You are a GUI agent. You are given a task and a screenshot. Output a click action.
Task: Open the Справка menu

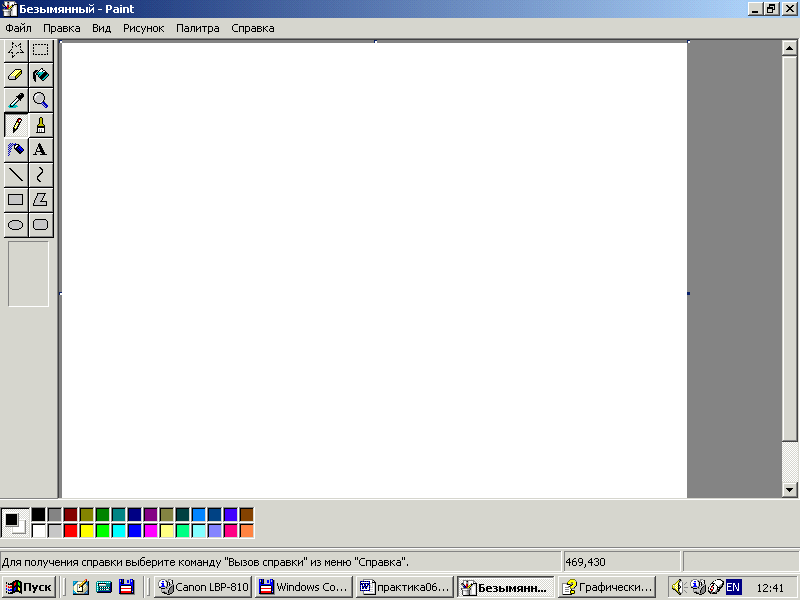(x=253, y=29)
